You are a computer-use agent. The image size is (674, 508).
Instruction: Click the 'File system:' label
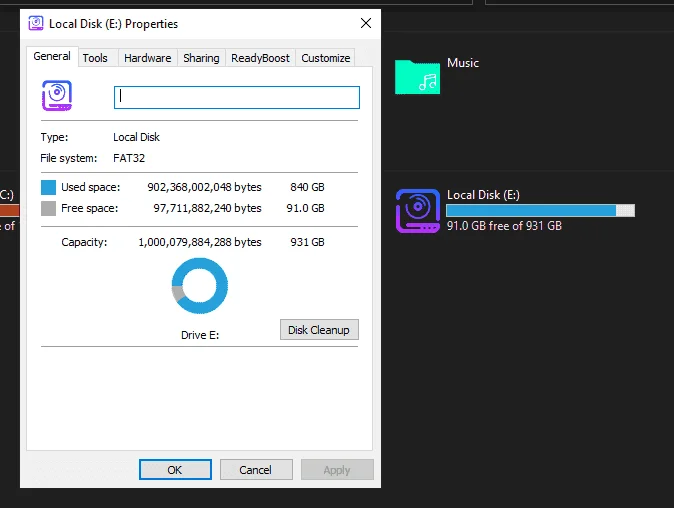coord(69,158)
